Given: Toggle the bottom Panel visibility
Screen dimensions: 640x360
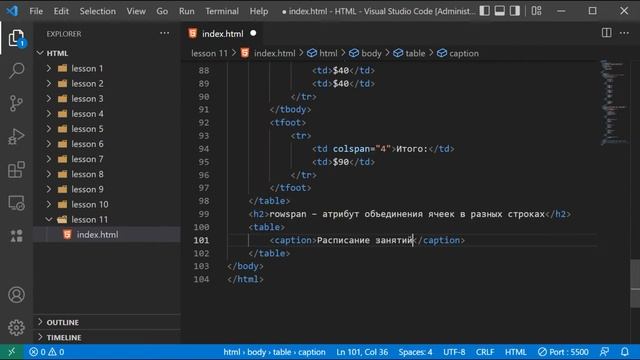Looking at the screenshot, I should pos(500,11).
